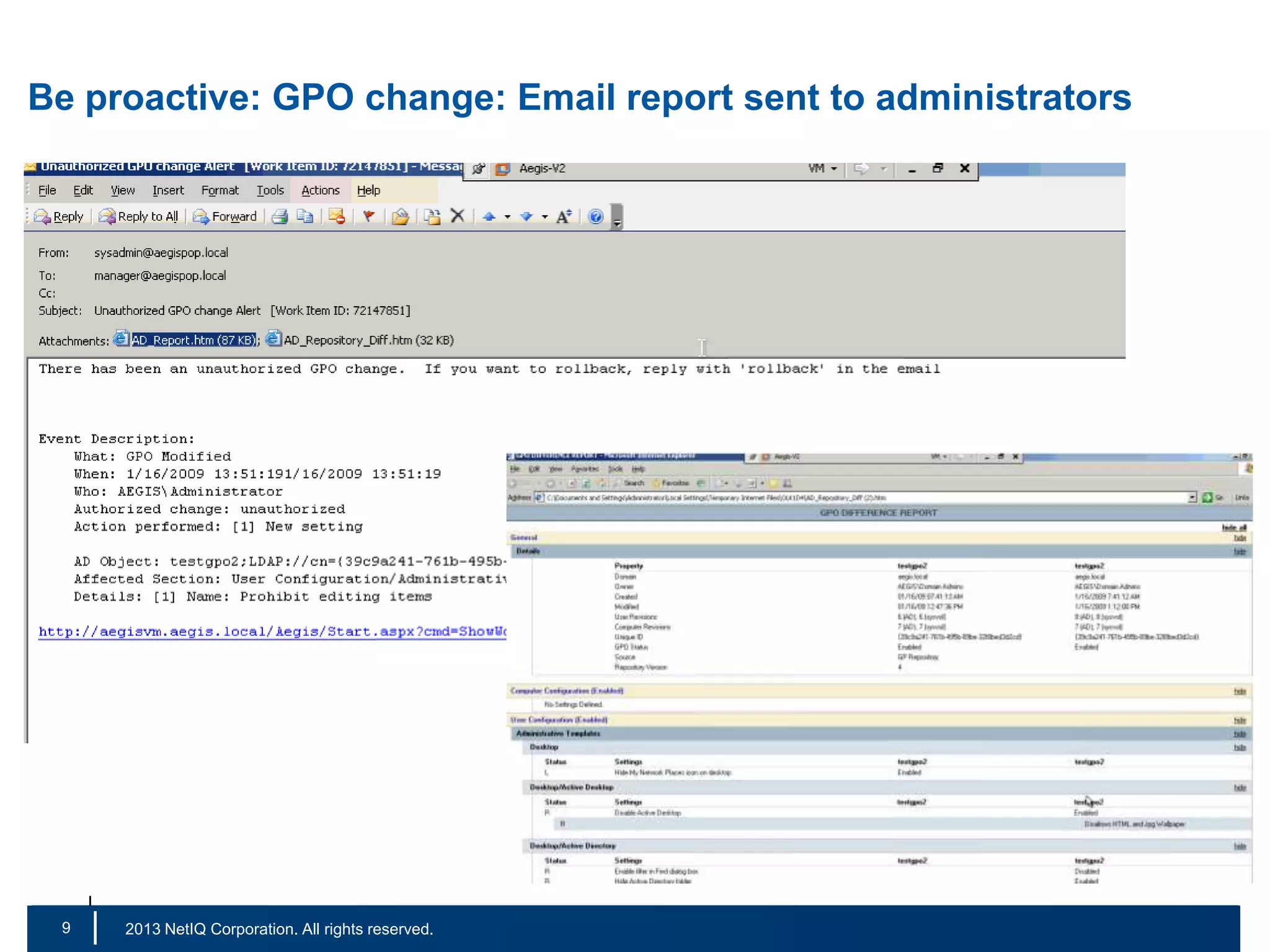Open the View menu in the email window
The image size is (1270, 952).
(x=123, y=190)
